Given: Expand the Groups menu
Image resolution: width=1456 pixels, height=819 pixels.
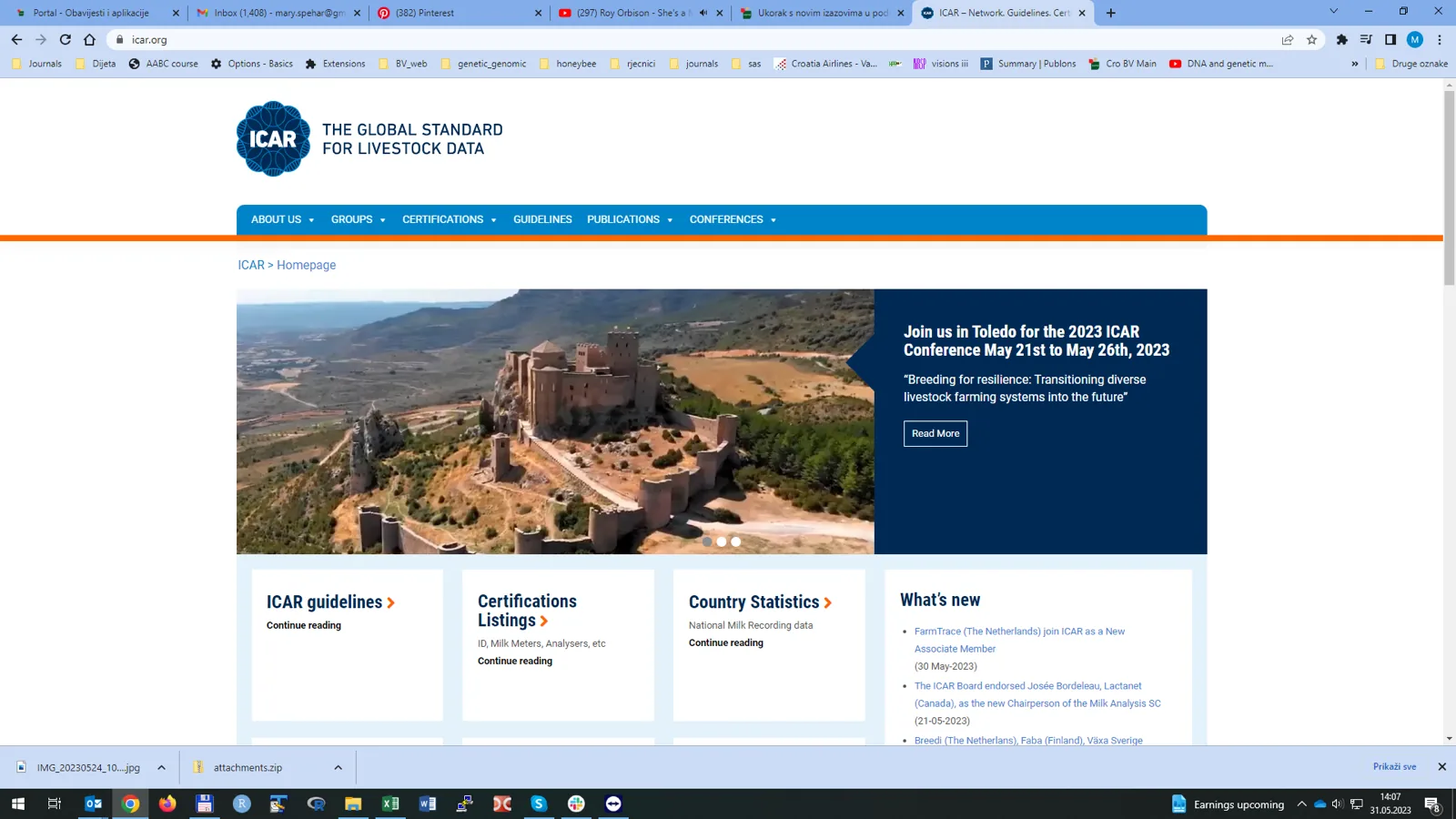Looking at the screenshot, I should pos(359,219).
